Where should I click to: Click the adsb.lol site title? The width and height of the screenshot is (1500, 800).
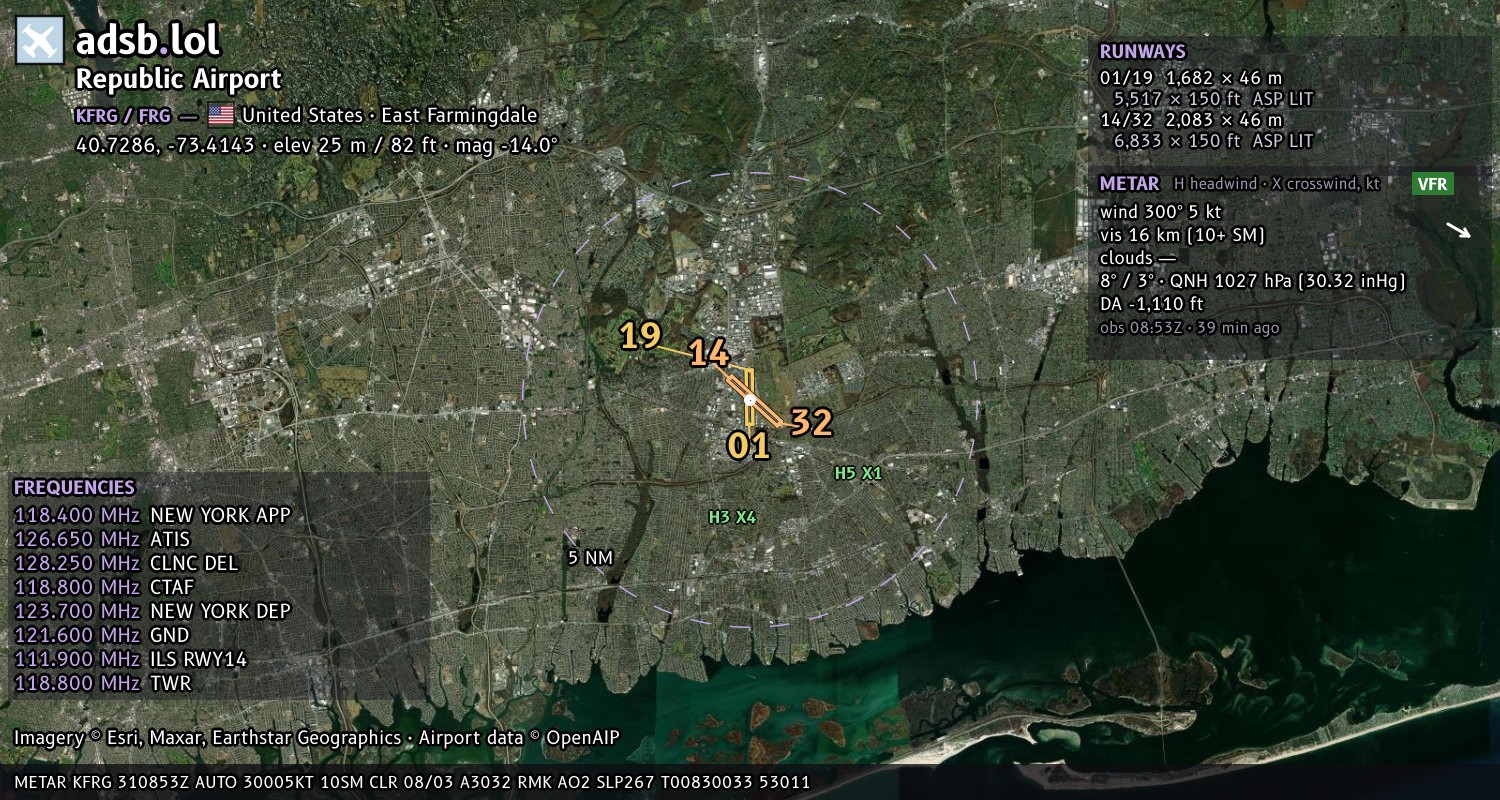tap(148, 40)
